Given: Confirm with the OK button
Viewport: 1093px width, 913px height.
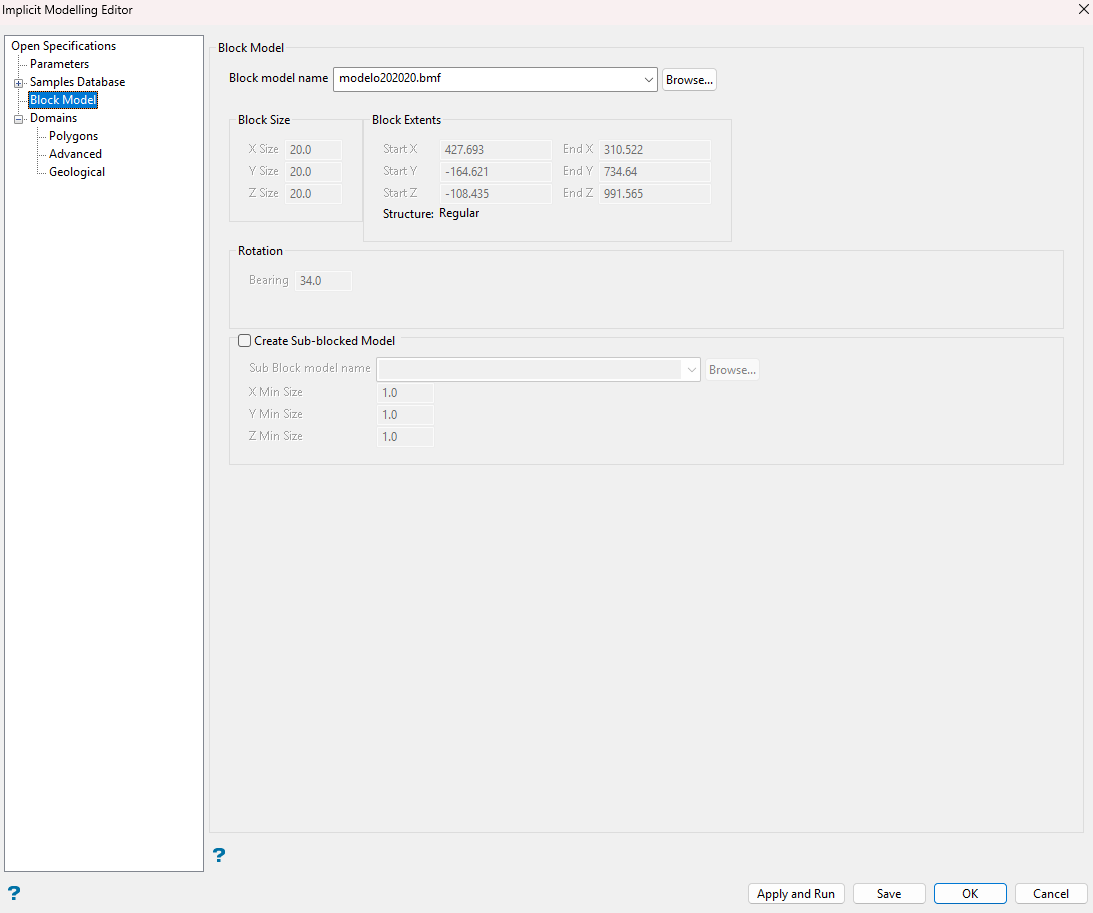Looking at the screenshot, I should [970, 893].
